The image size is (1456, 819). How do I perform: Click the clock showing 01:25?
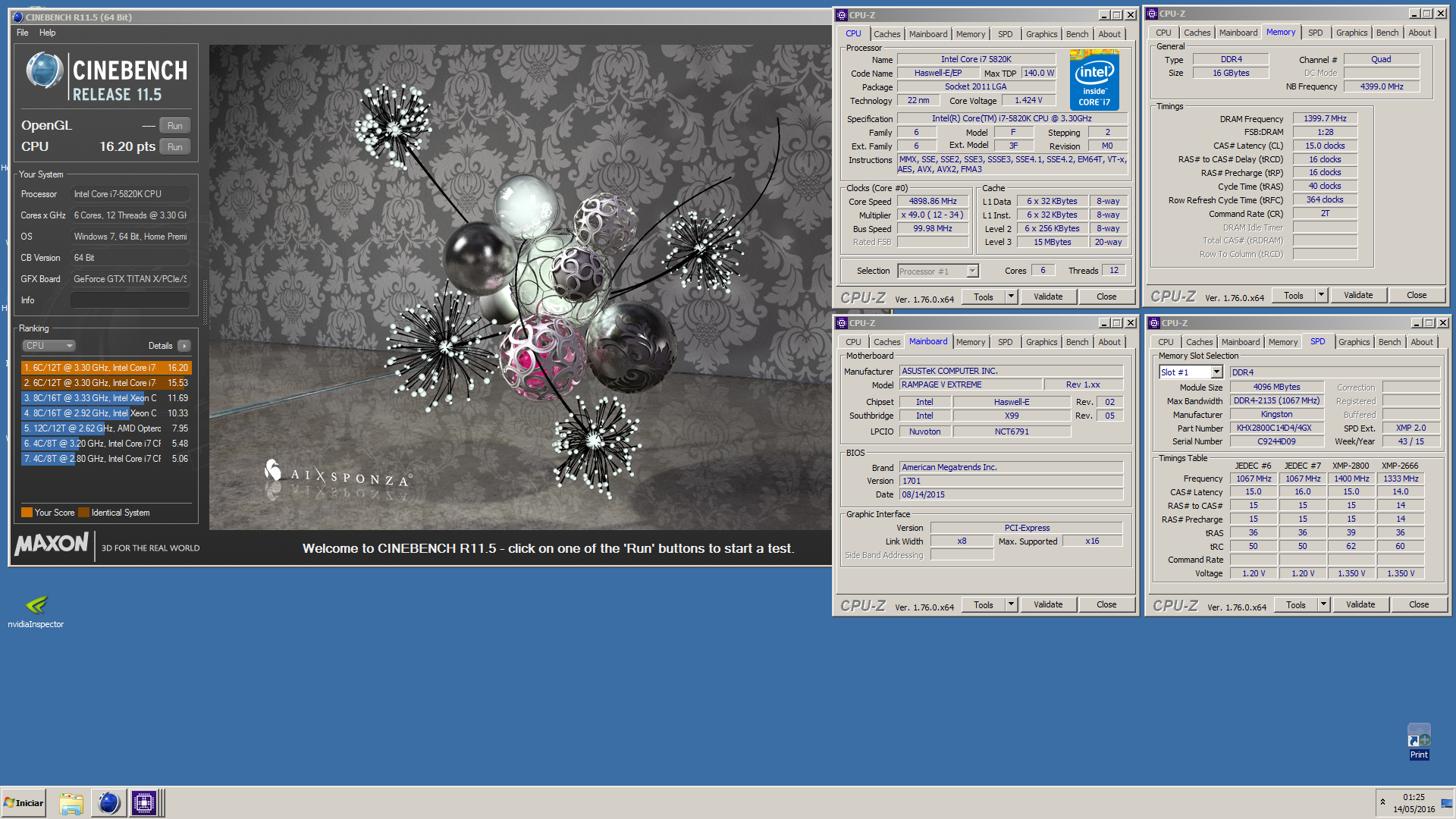pyautogui.click(x=1414, y=797)
